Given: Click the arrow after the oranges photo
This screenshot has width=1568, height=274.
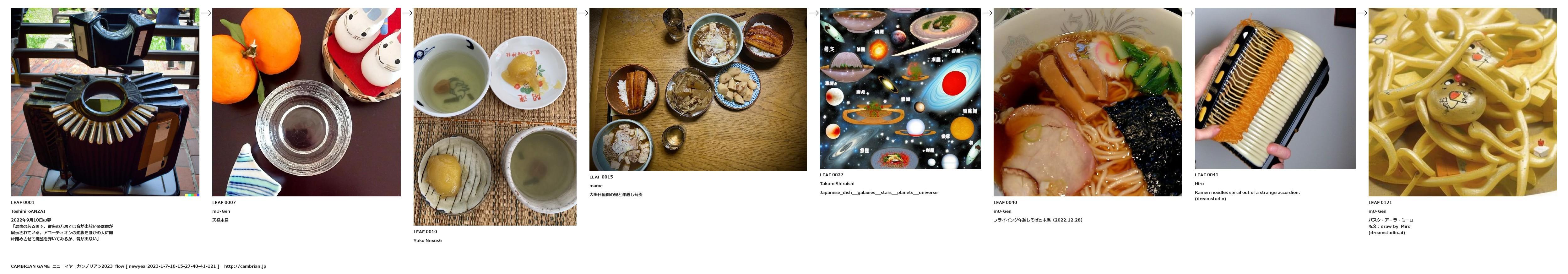Looking at the screenshot, I should 407,13.
